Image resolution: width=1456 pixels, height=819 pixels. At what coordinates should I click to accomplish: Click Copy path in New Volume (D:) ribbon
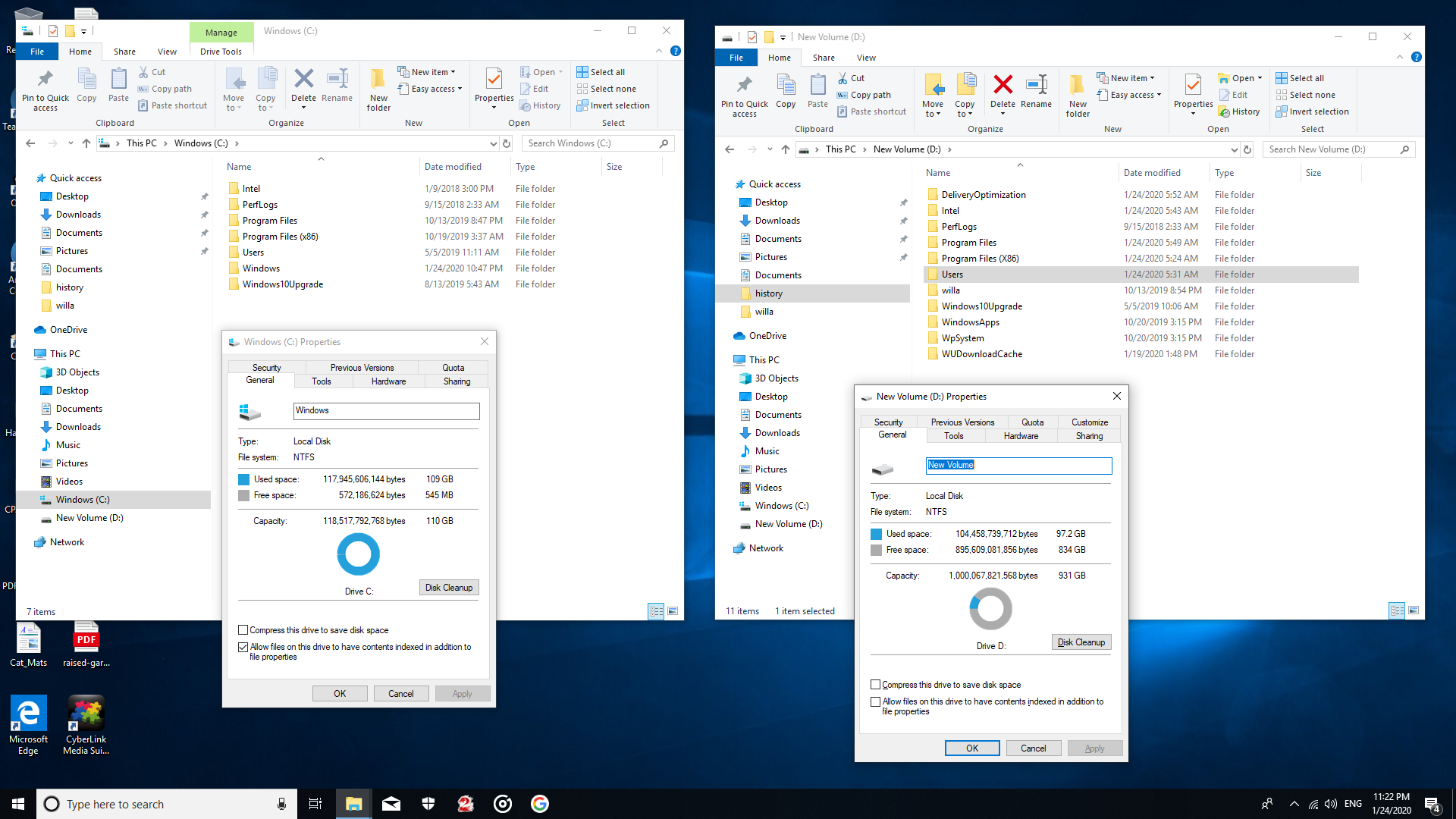point(863,95)
